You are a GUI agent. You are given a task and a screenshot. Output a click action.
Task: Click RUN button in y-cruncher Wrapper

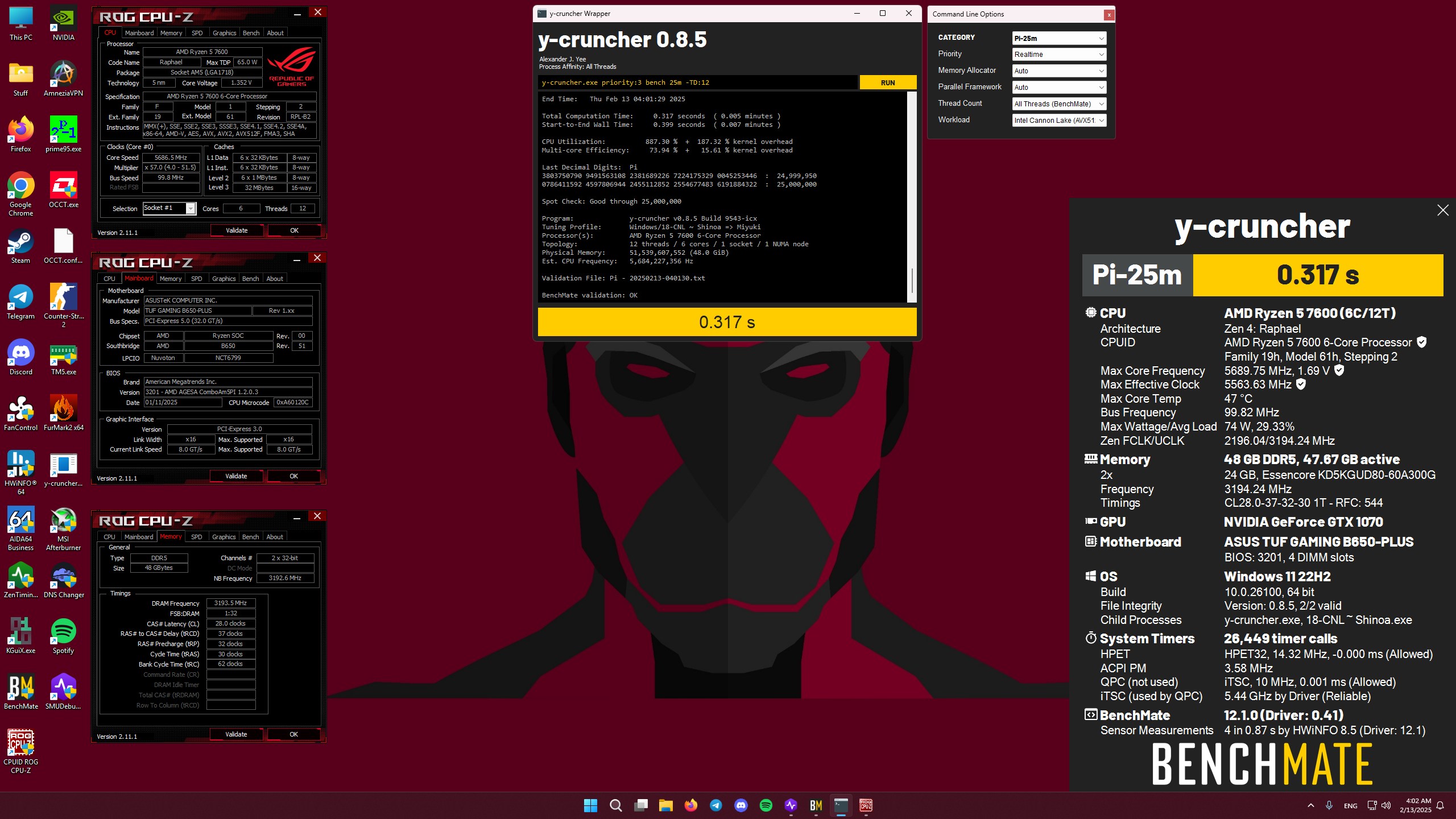[x=888, y=82]
